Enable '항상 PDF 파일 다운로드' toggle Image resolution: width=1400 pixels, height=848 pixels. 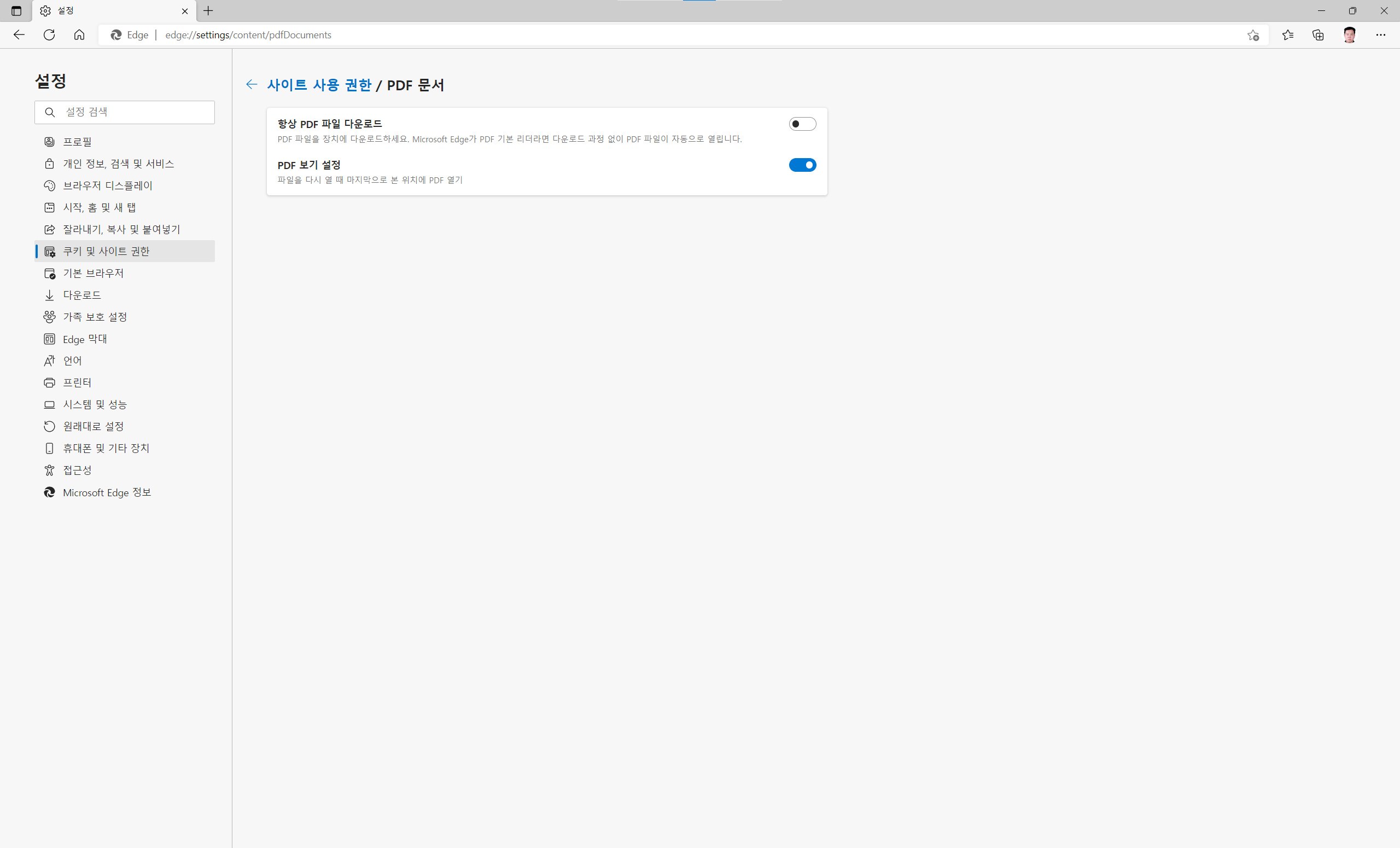802,124
